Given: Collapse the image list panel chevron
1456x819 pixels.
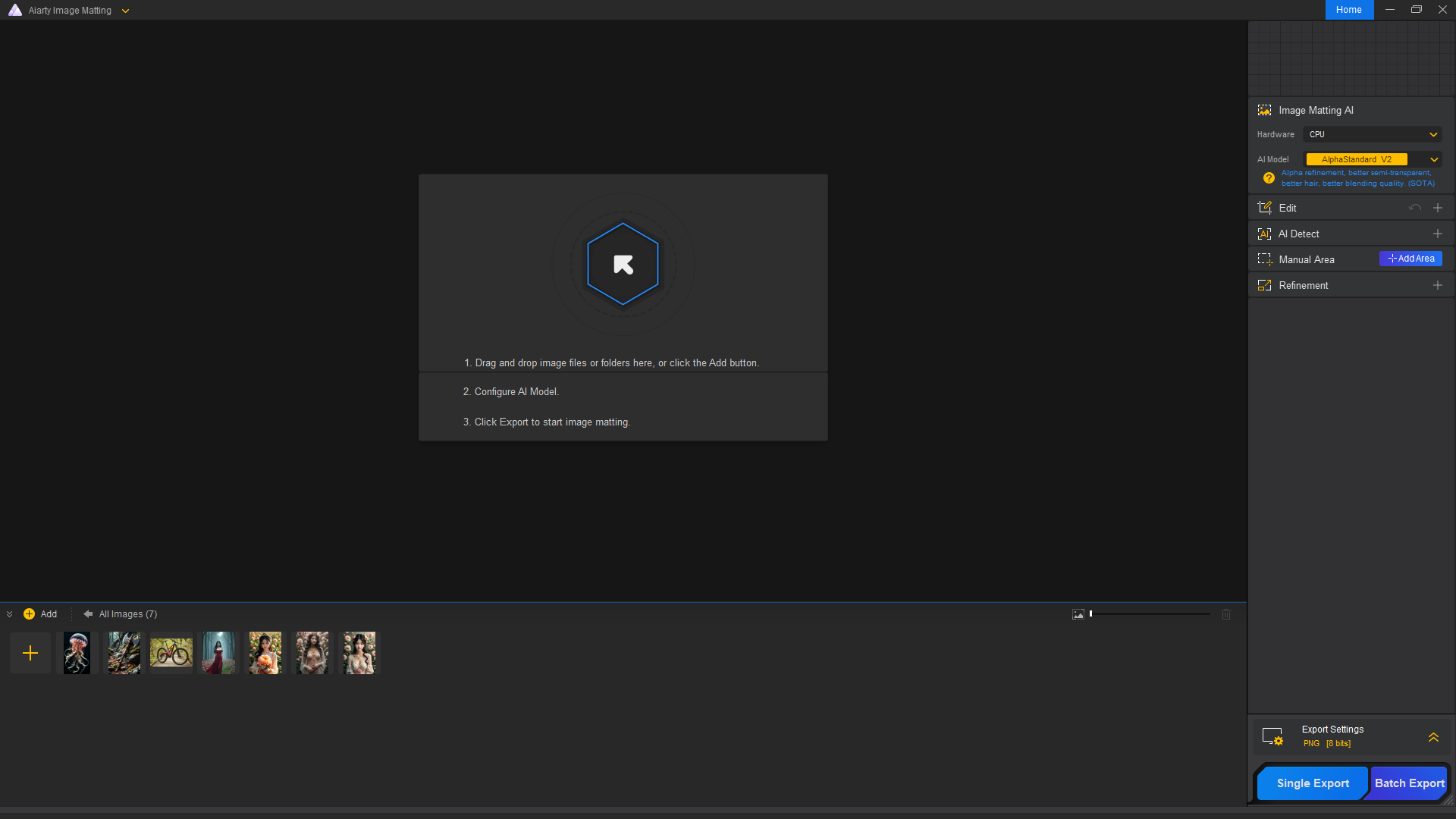Looking at the screenshot, I should coord(9,614).
